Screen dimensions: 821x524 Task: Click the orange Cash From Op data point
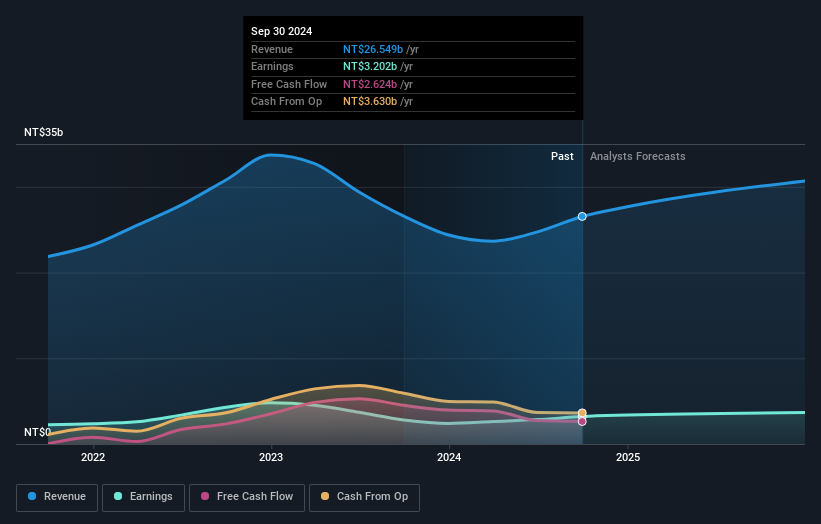pyautogui.click(x=582, y=413)
